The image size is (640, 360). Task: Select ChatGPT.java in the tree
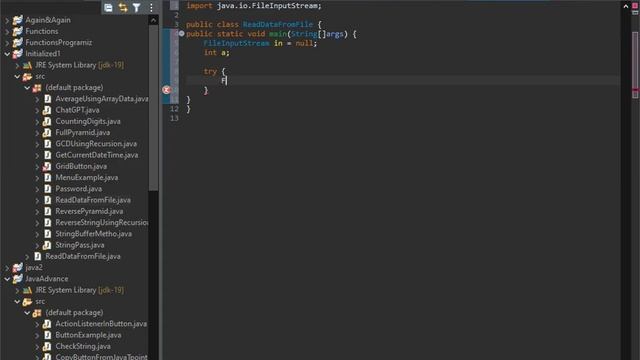coord(77,110)
